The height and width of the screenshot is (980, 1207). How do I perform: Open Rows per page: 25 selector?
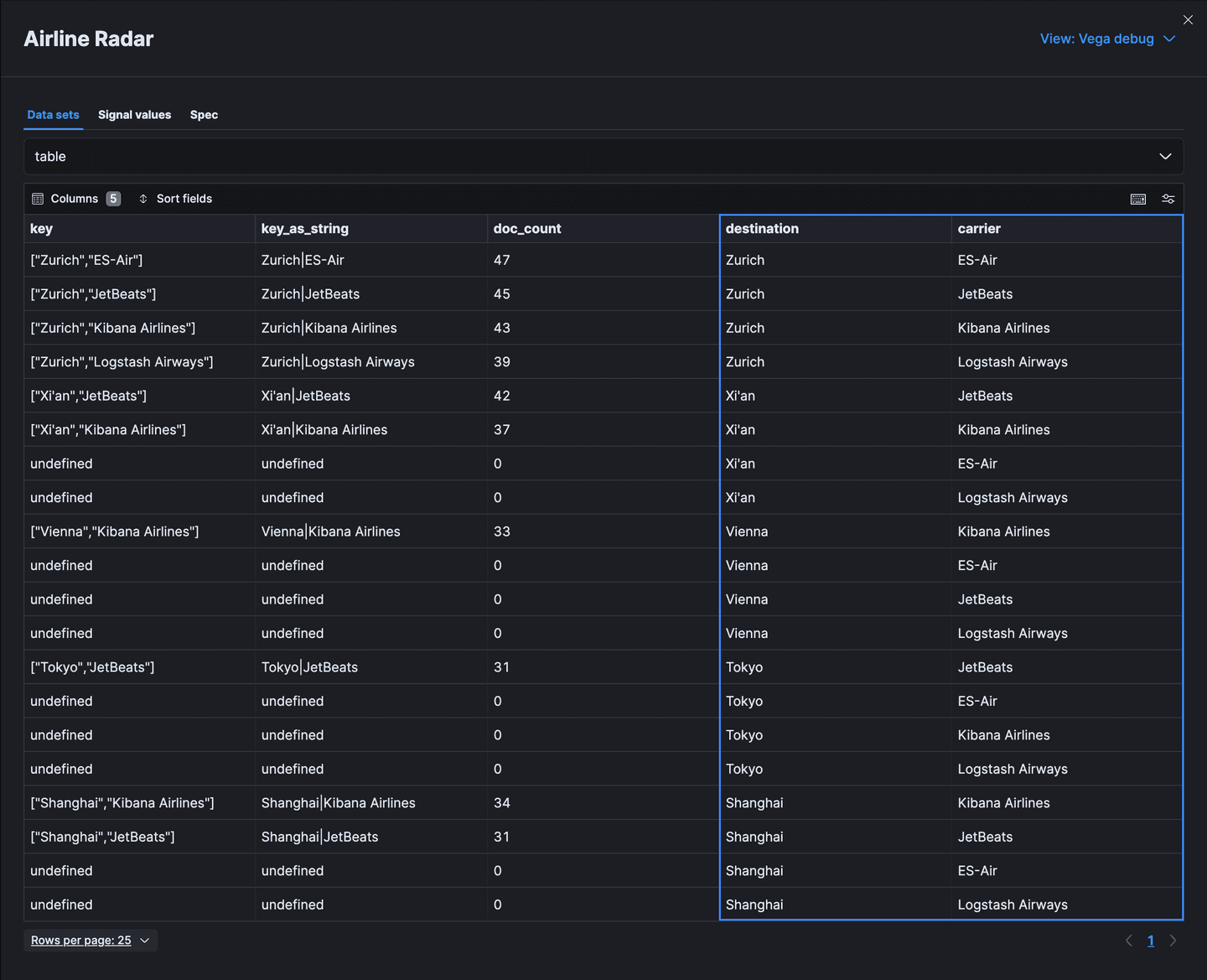pos(91,941)
